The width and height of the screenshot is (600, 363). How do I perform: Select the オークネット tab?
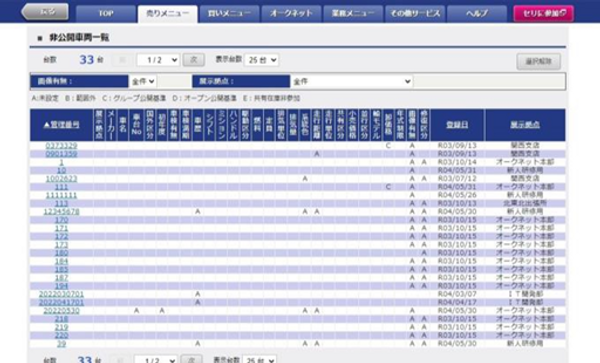(291, 14)
